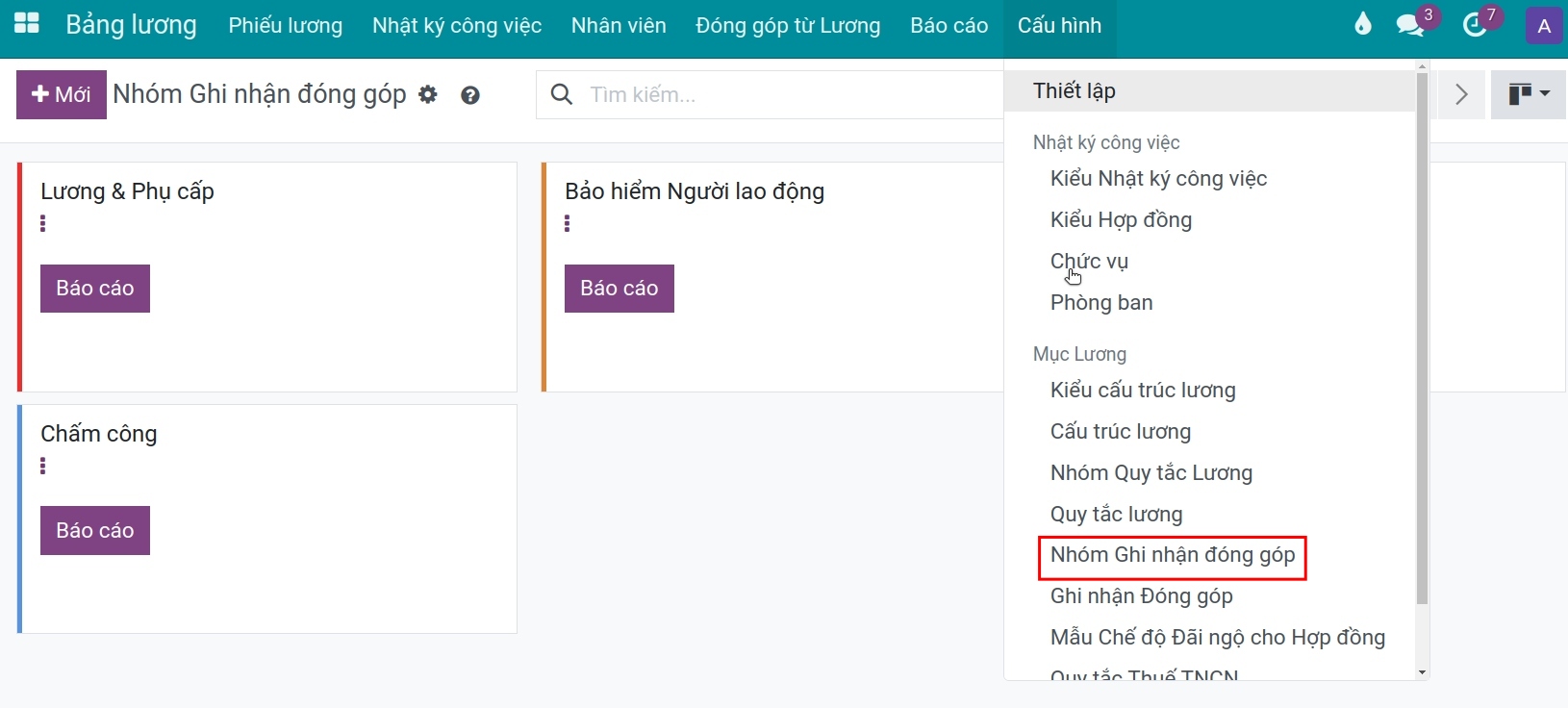Open the Nhân viên menu
The width and height of the screenshot is (1568, 708).
[x=619, y=26]
